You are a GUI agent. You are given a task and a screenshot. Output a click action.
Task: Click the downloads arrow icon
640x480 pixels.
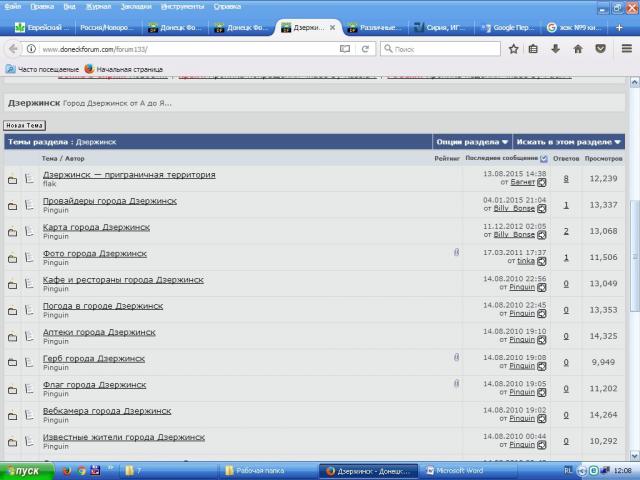coord(555,48)
